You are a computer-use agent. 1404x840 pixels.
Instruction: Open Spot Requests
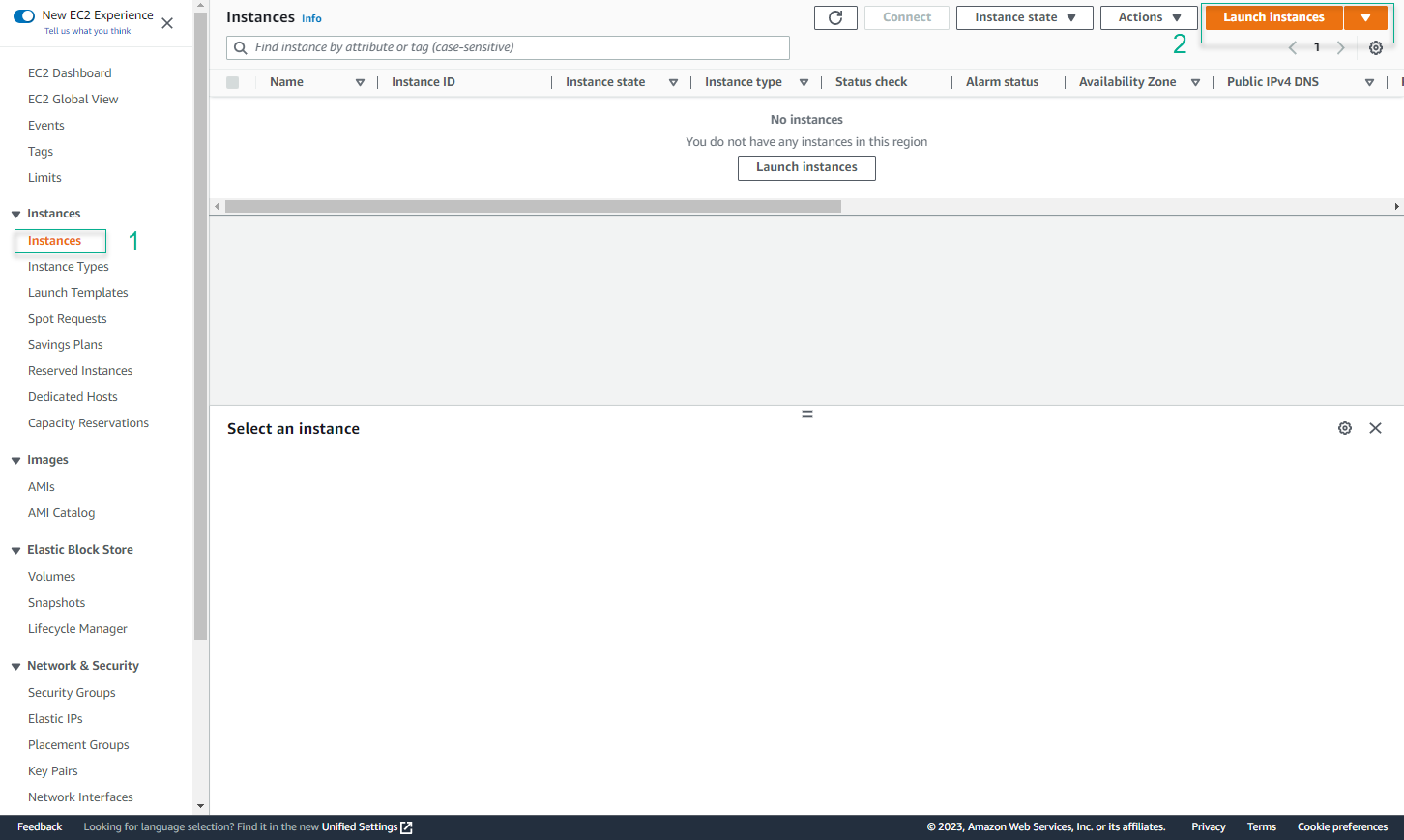(x=68, y=319)
